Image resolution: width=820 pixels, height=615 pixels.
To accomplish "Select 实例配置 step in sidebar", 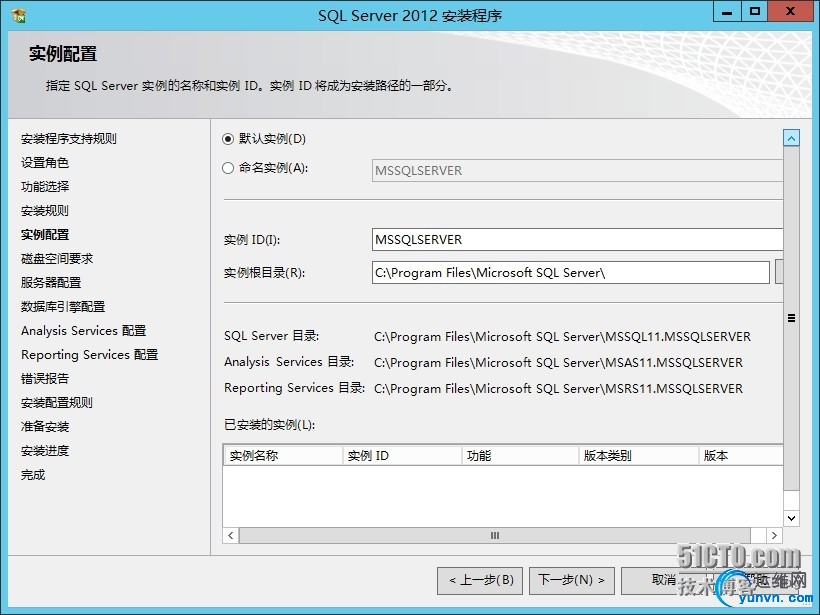I will [45, 235].
